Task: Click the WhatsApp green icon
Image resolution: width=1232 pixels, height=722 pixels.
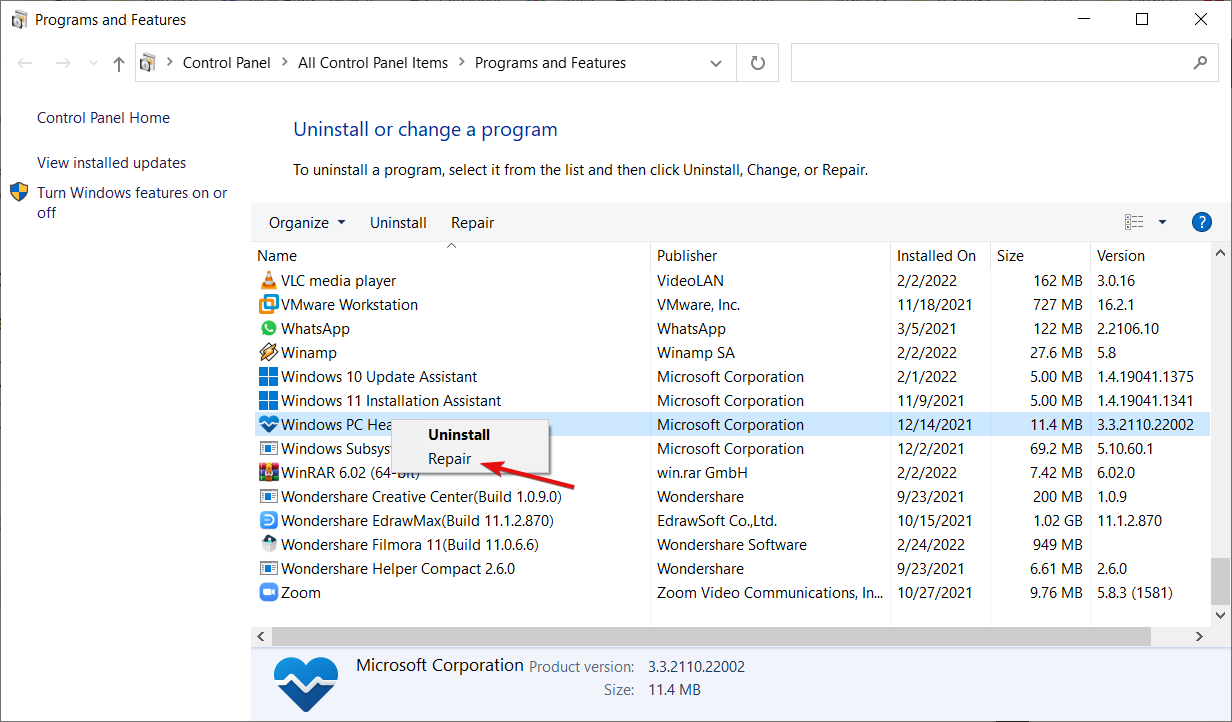Action: tap(268, 329)
